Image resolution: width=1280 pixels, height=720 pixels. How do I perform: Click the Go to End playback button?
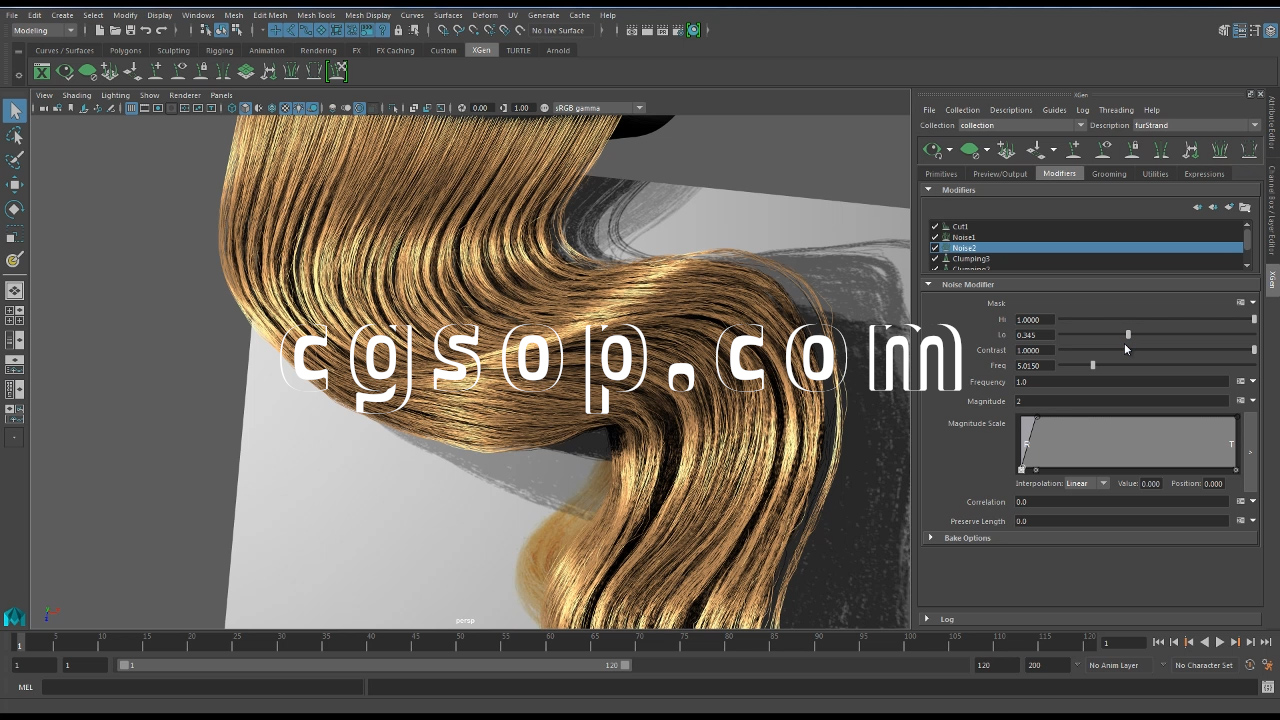click(1266, 642)
